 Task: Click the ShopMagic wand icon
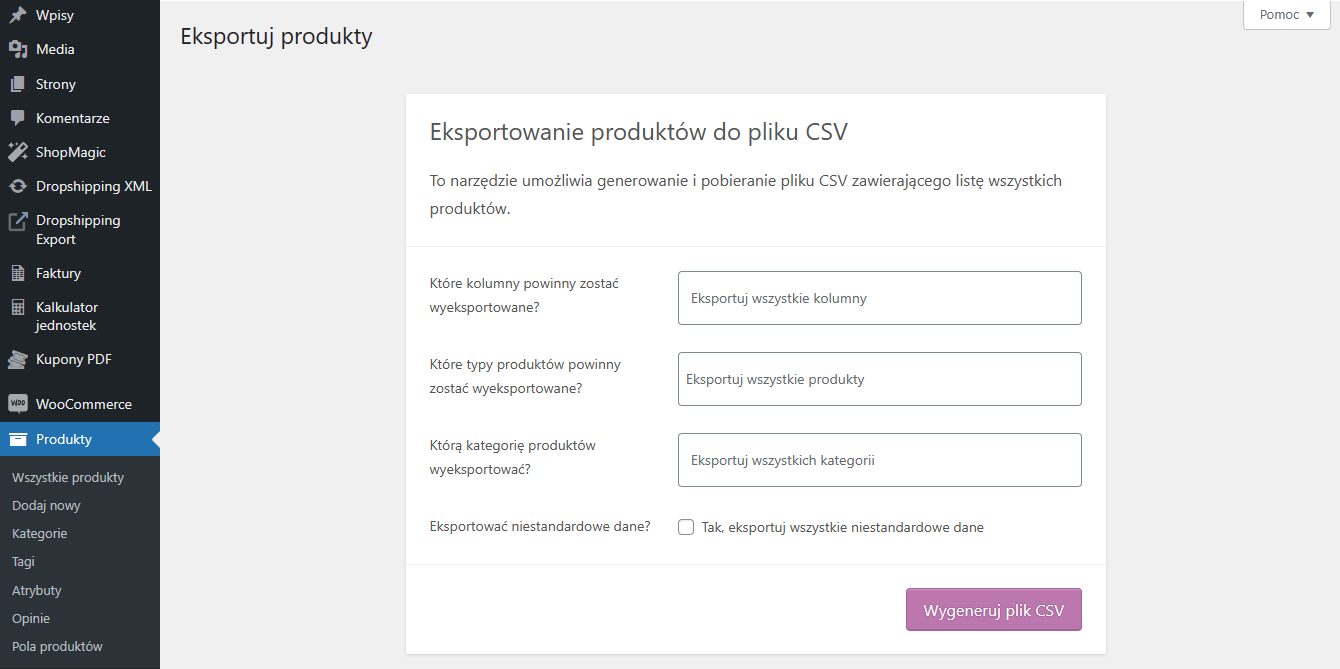17,152
